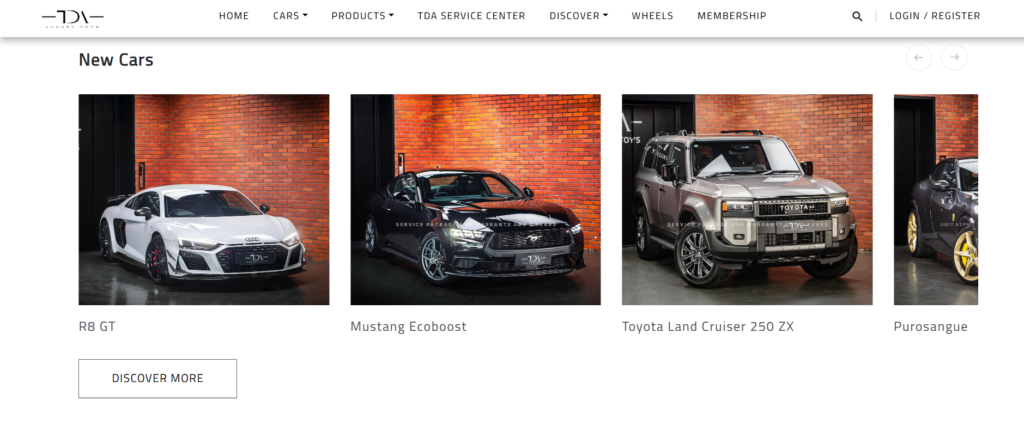Open the white Audi R8 GT photo
This screenshot has width=1024, height=436.
[x=204, y=200]
